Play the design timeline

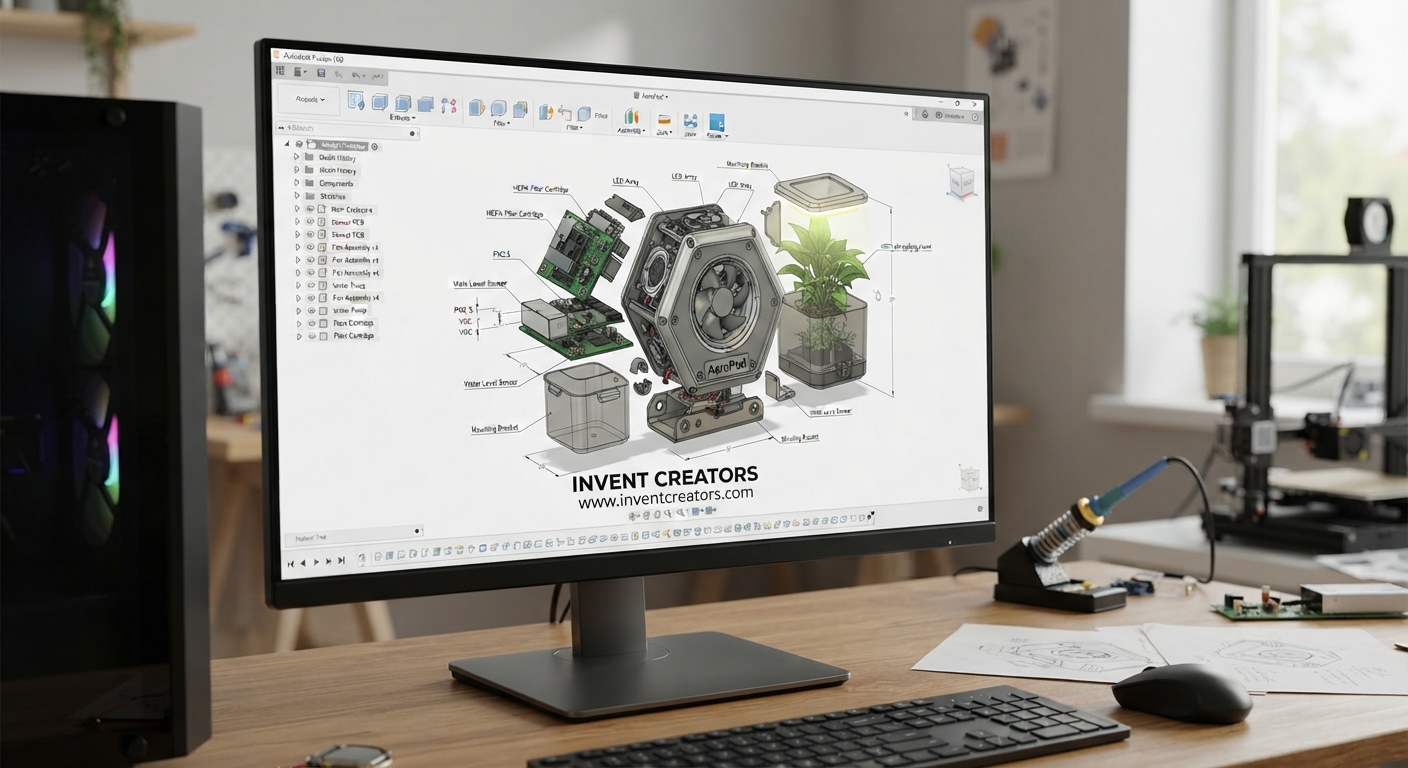[316, 562]
